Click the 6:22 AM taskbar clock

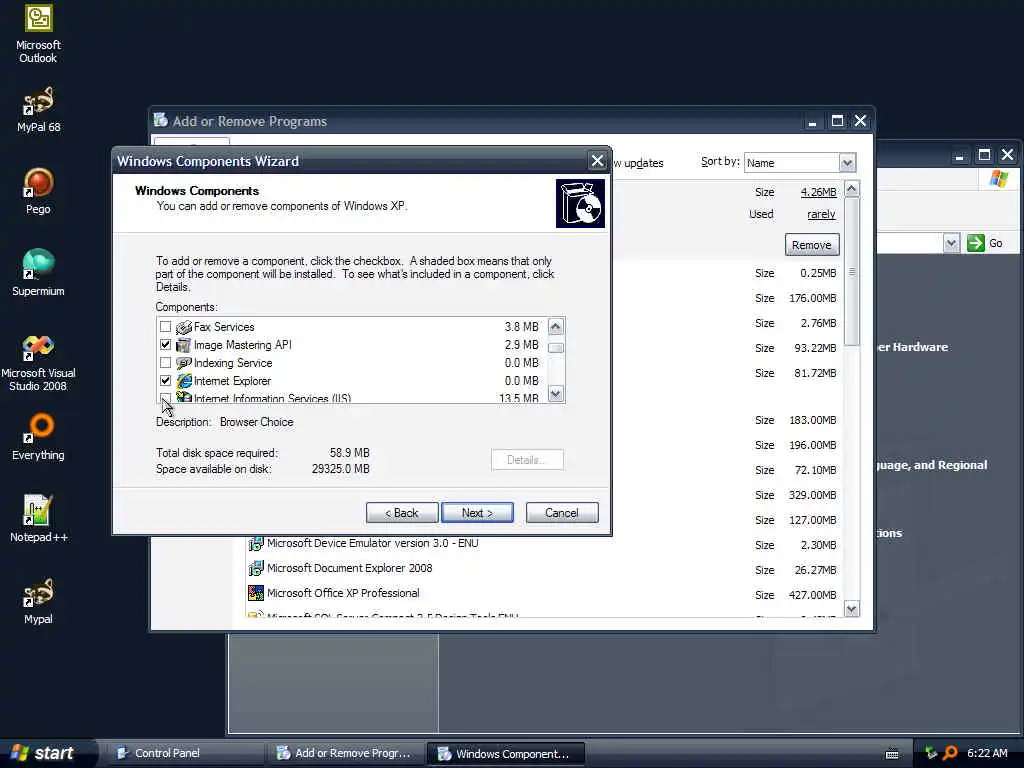[987, 753]
